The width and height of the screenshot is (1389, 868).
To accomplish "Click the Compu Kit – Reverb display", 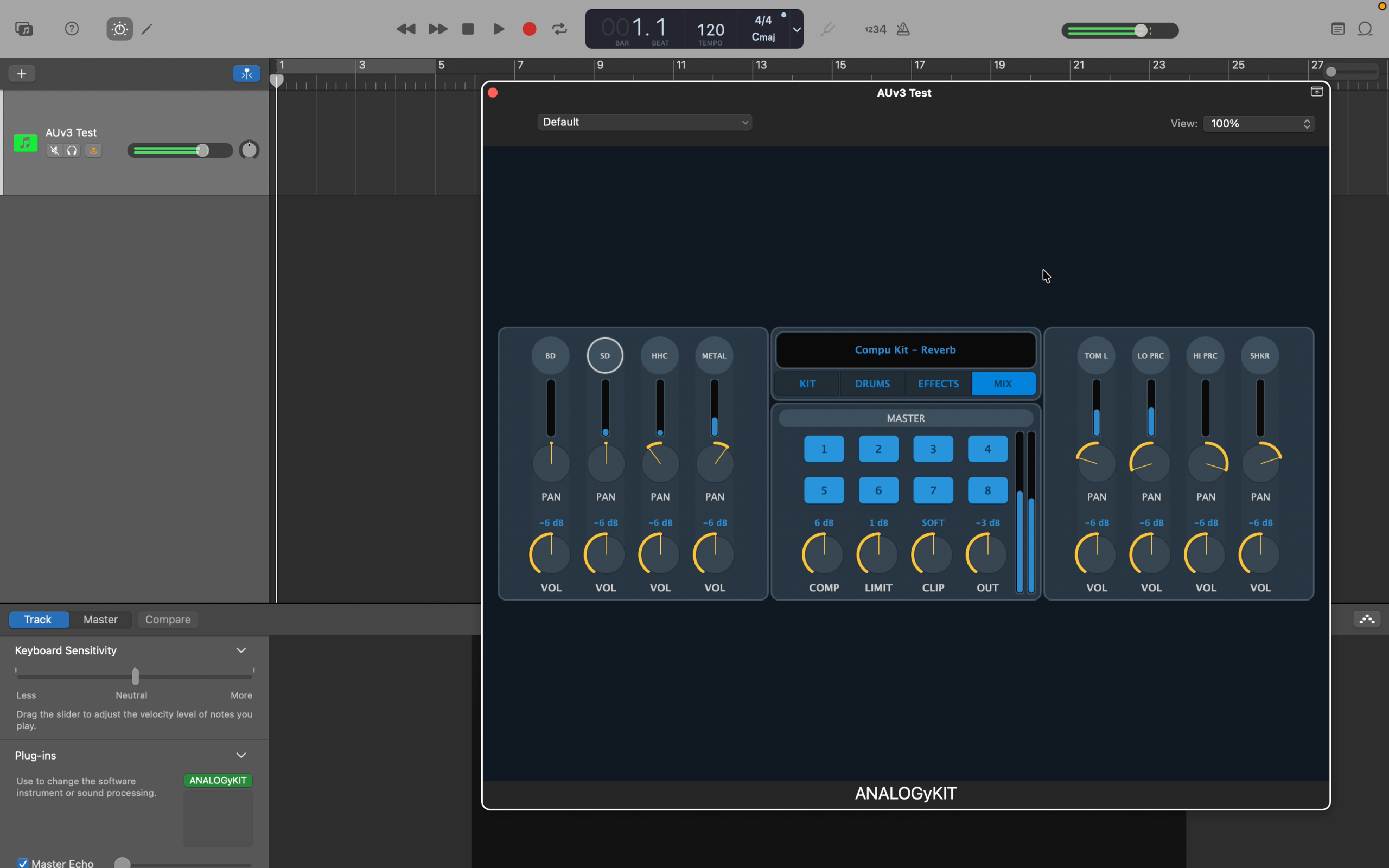I will click(906, 349).
